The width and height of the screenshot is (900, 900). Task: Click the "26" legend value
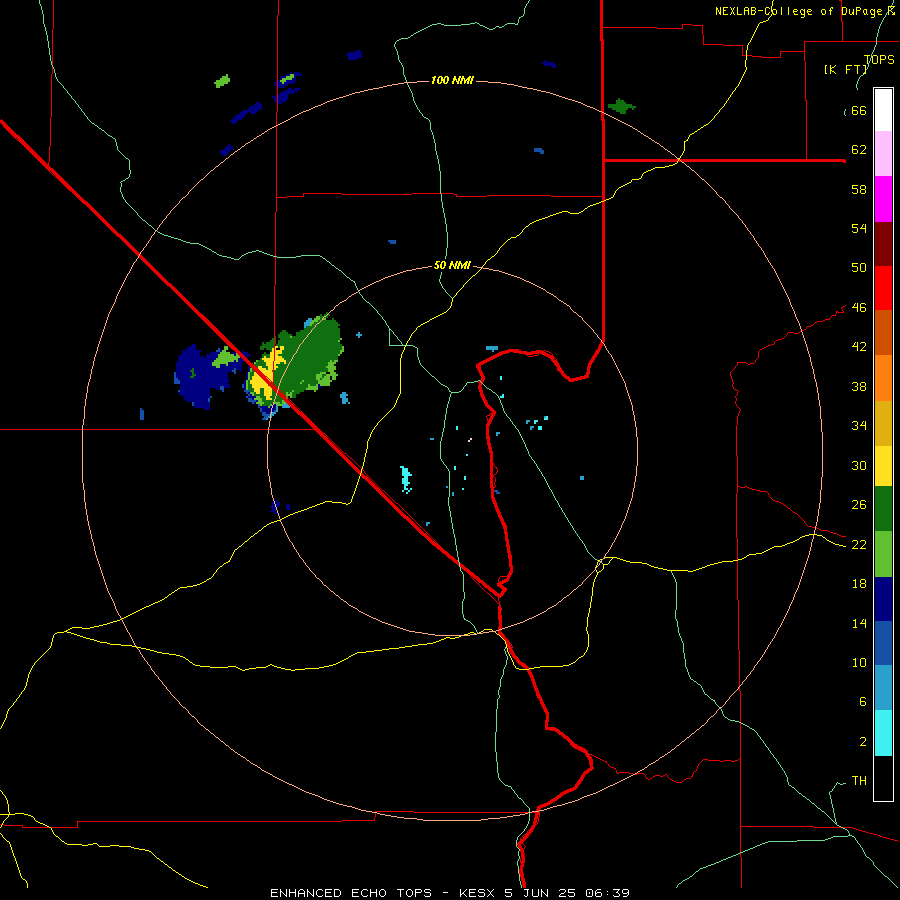coord(859,505)
